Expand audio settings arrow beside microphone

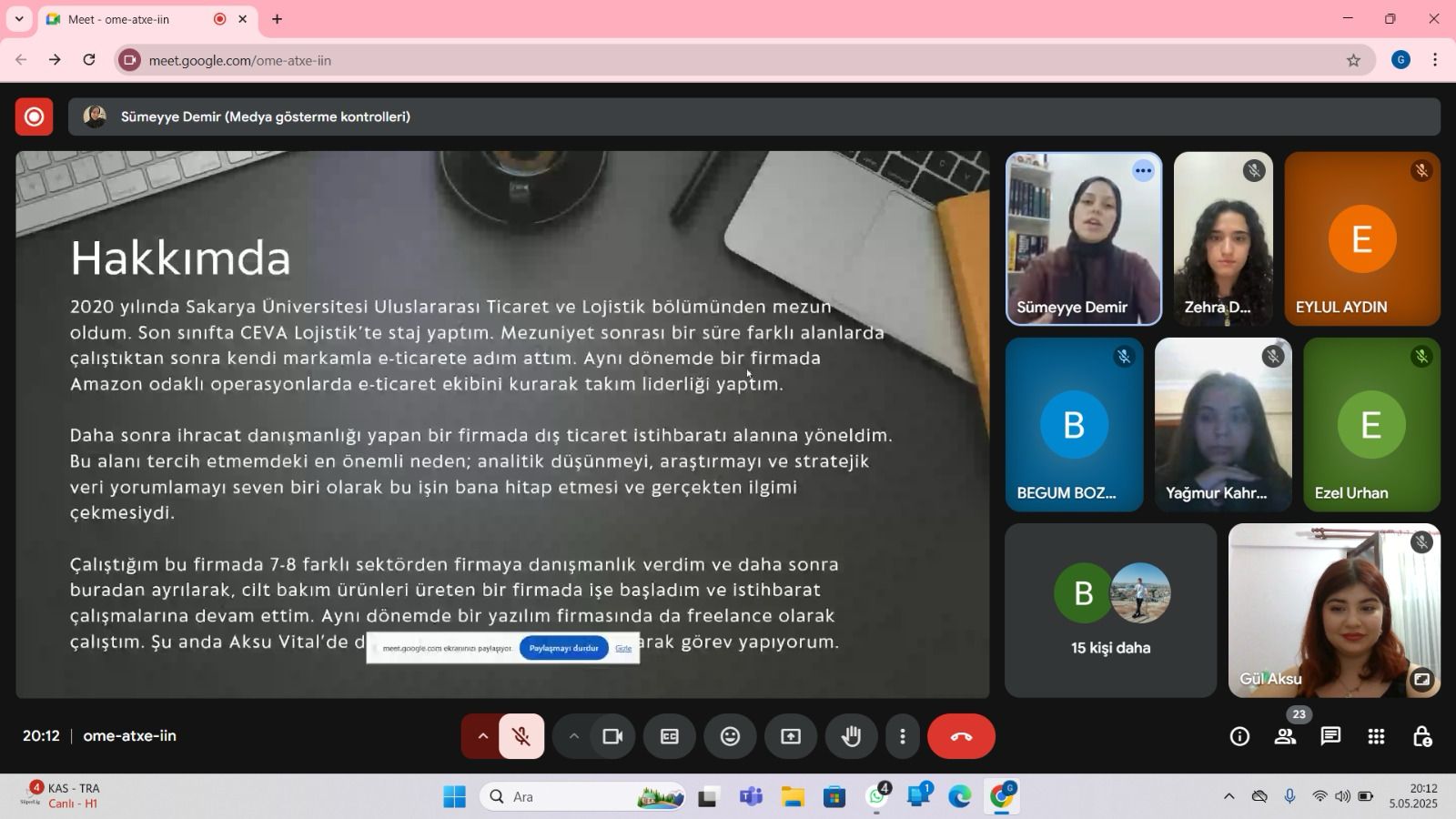click(482, 736)
